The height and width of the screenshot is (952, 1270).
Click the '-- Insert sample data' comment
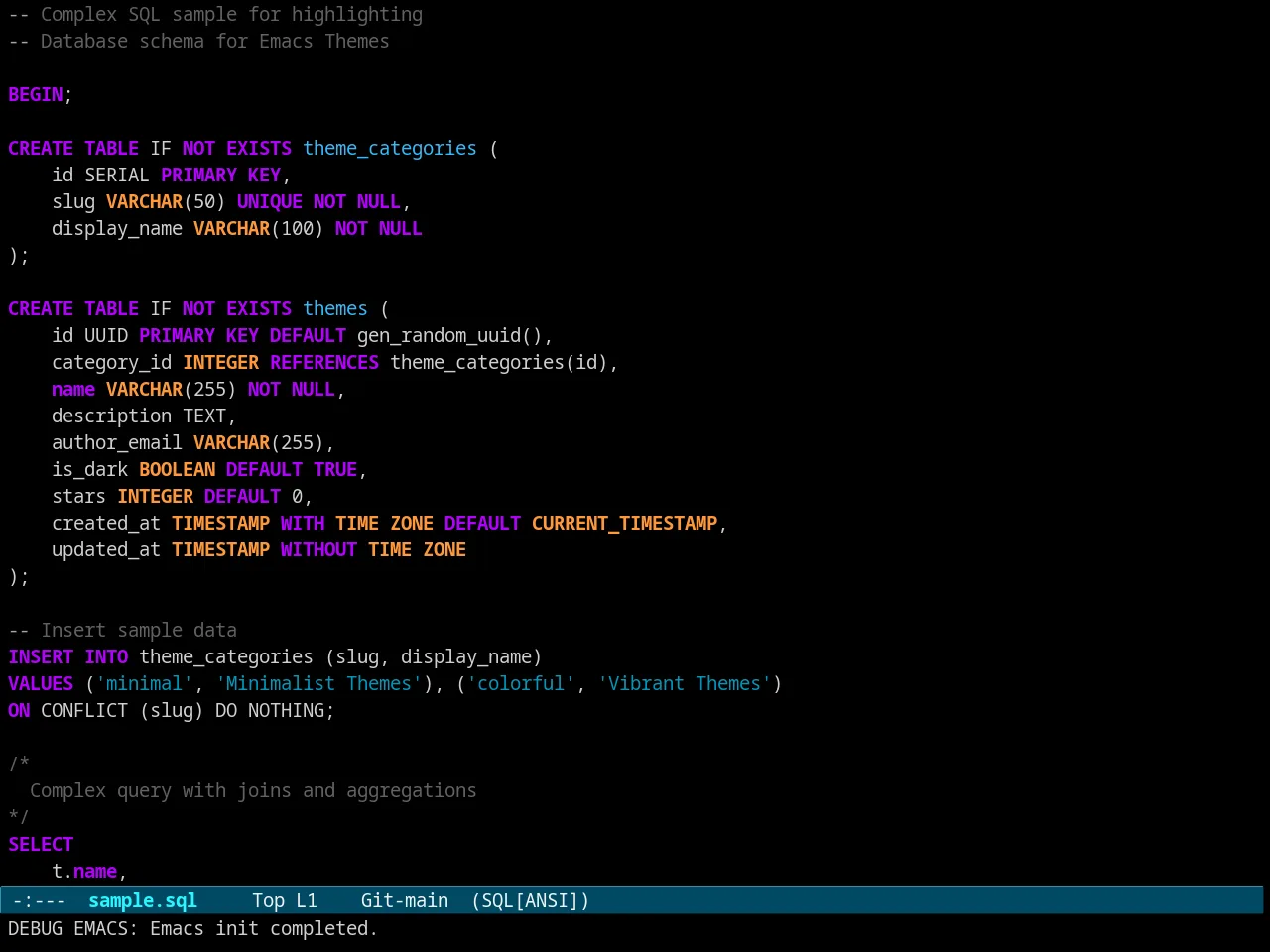point(122,630)
